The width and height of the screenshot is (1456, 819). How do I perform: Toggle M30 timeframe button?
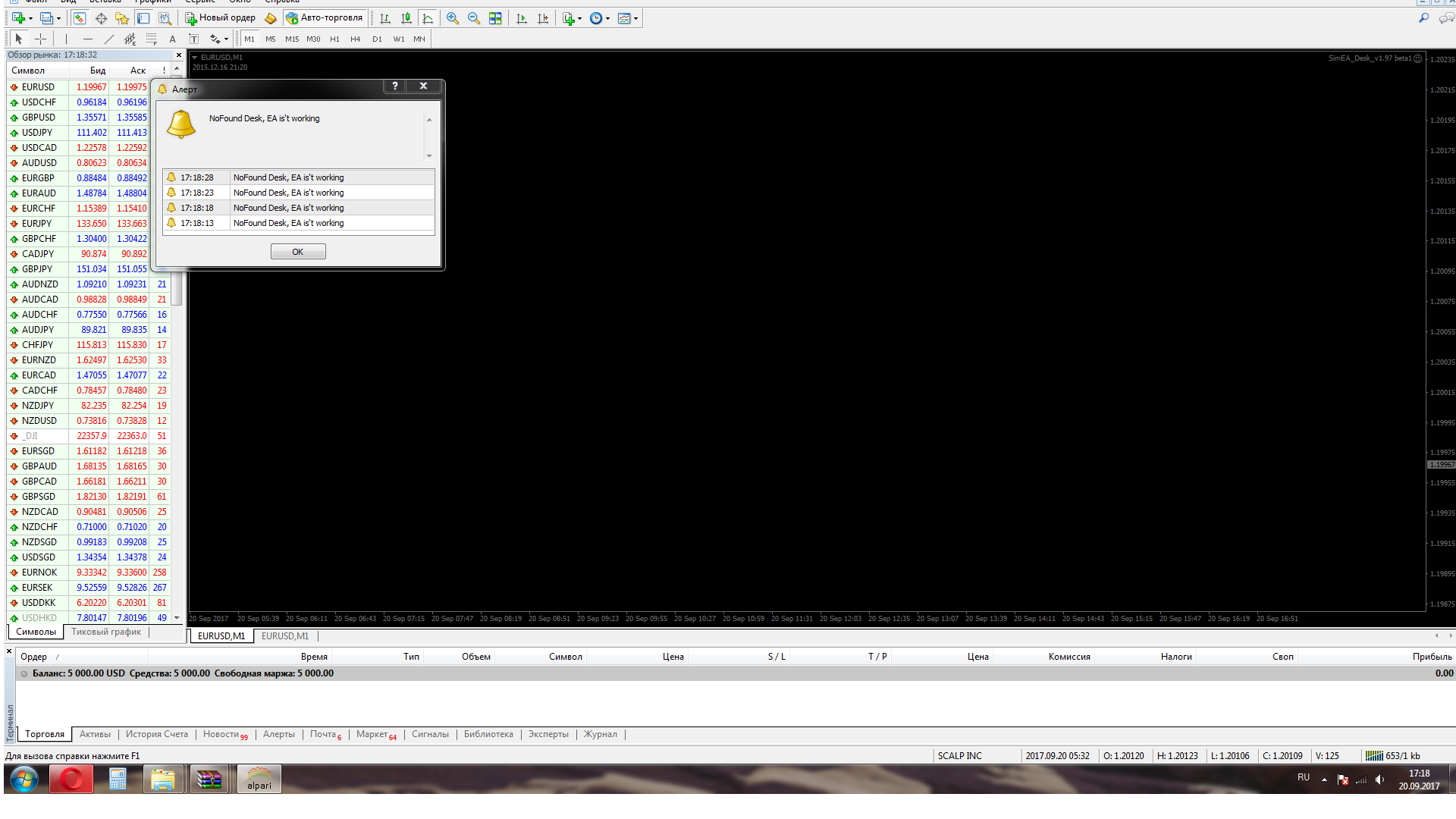coord(313,39)
